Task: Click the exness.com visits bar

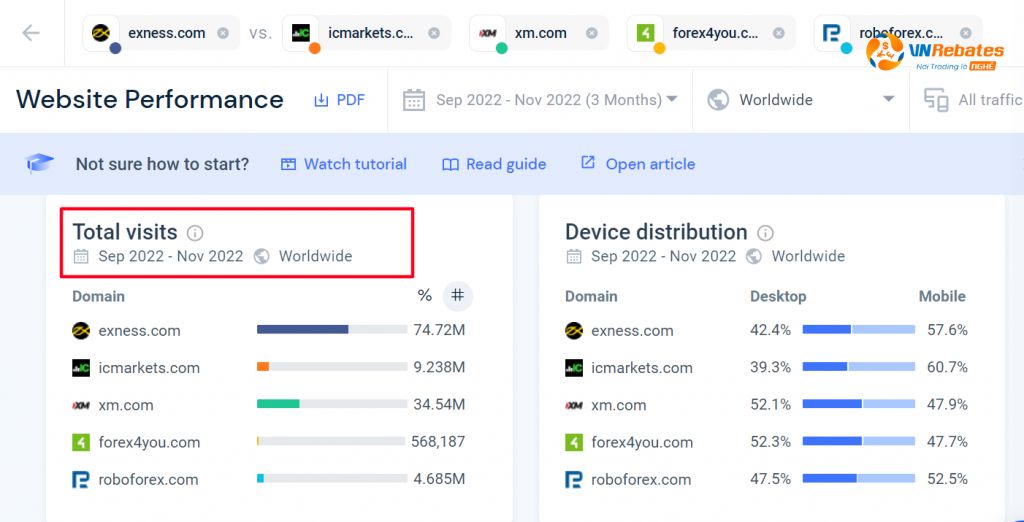Action: [x=302, y=330]
